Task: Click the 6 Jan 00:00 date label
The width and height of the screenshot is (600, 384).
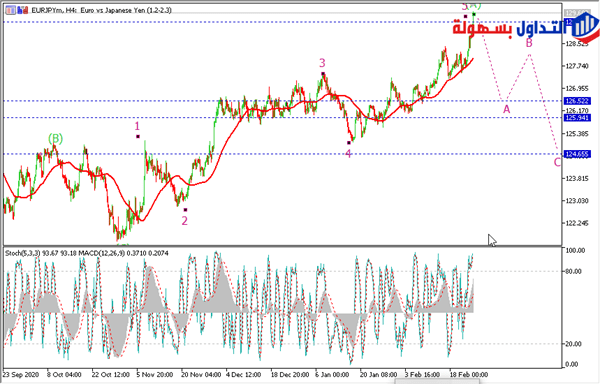Action: tap(332, 374)
